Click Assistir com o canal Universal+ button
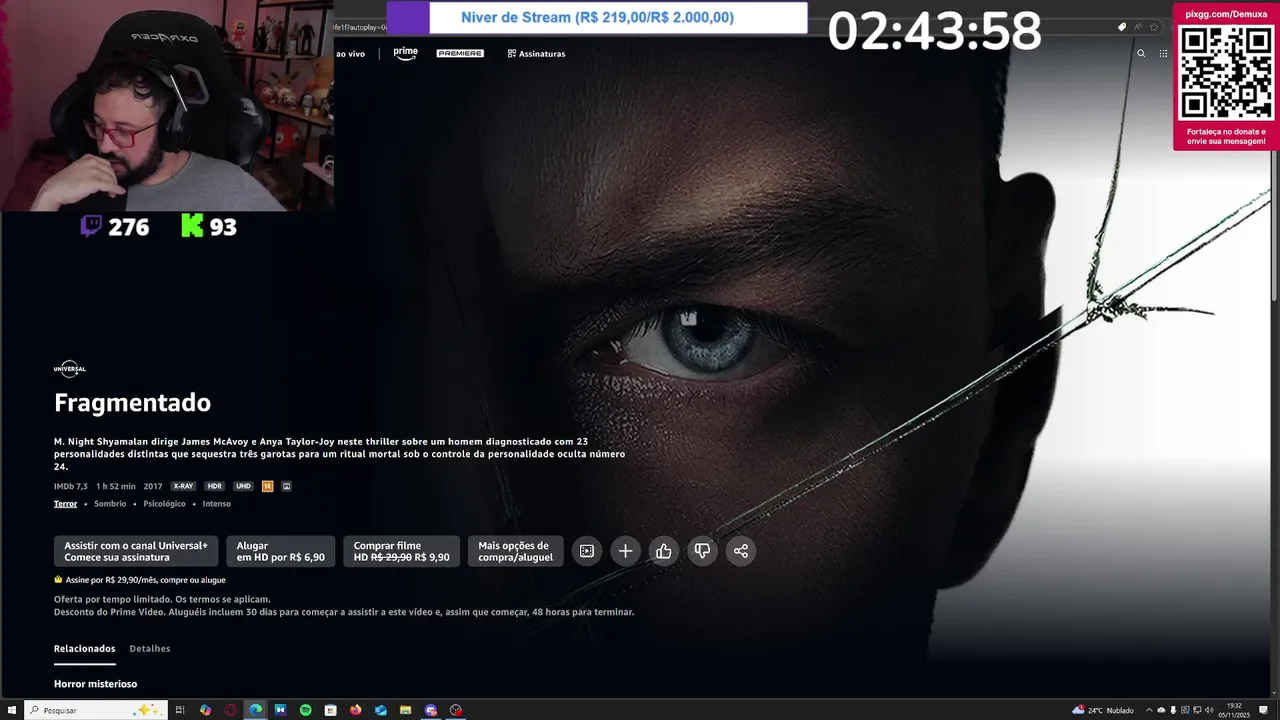 136,551
